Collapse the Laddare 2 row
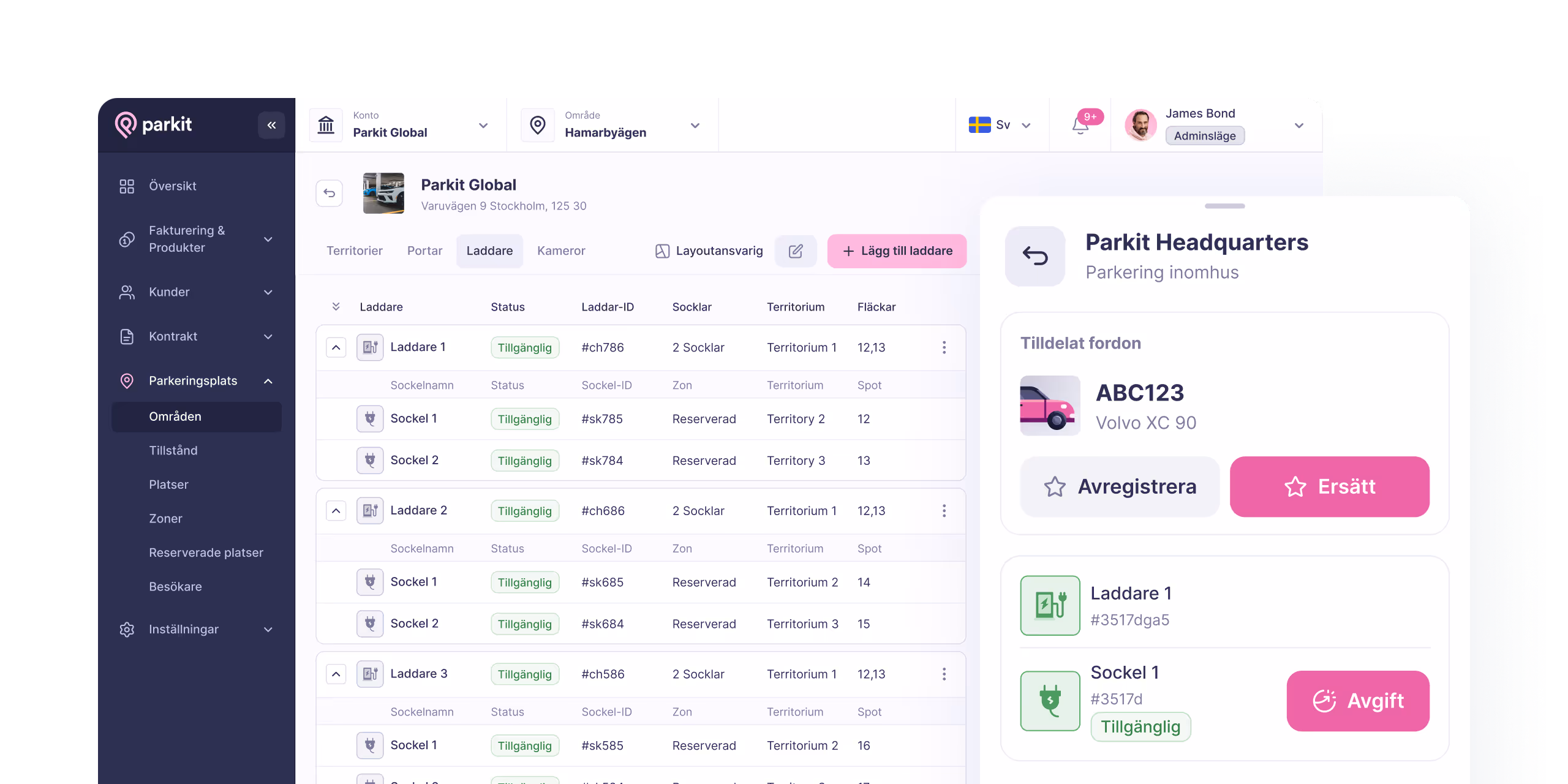The image size is (1568, 784). click(x=336, y=511)
